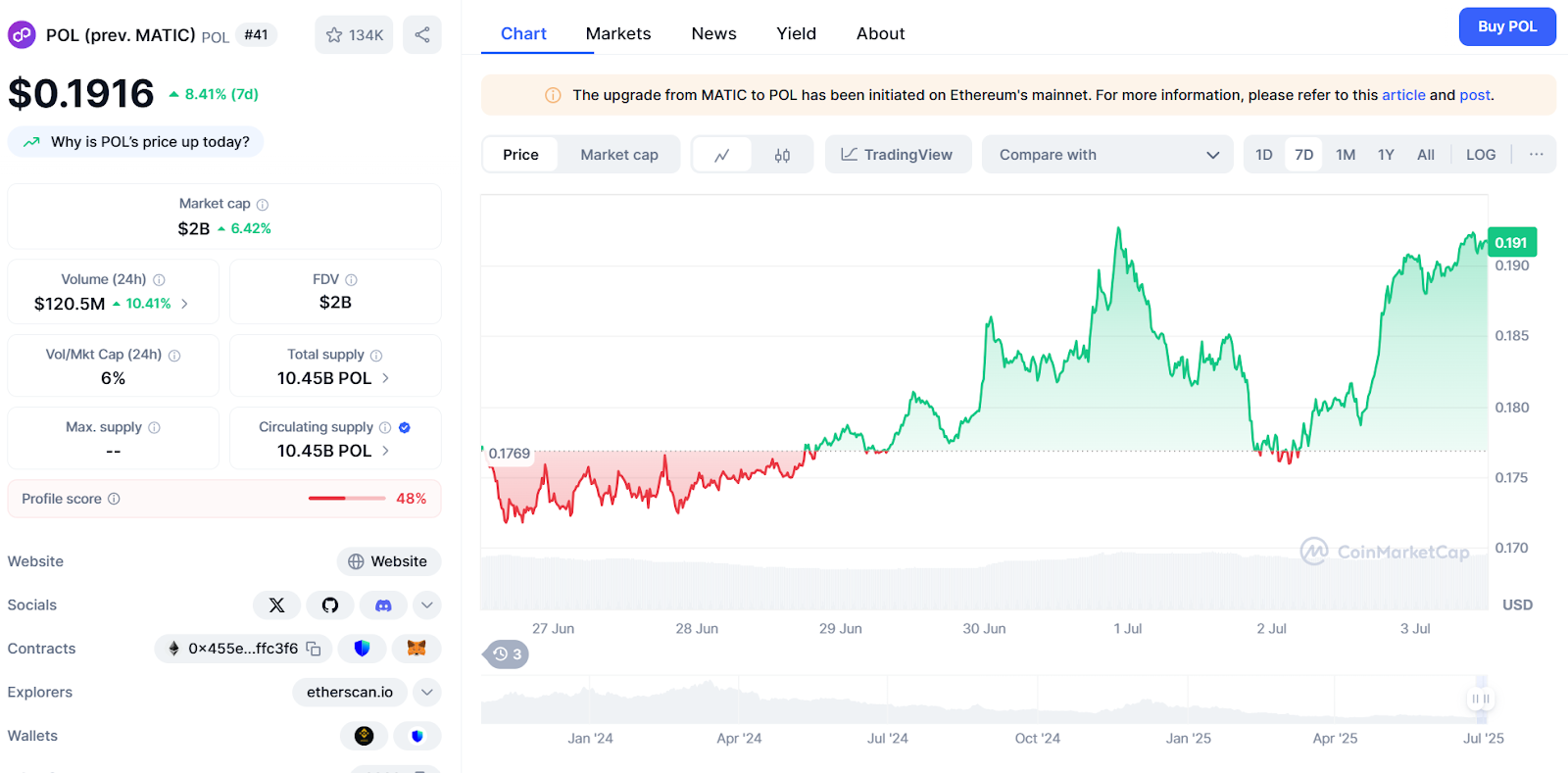Click the Buy POL button
The image size is (1568, 773).
tap(1507, 26)
